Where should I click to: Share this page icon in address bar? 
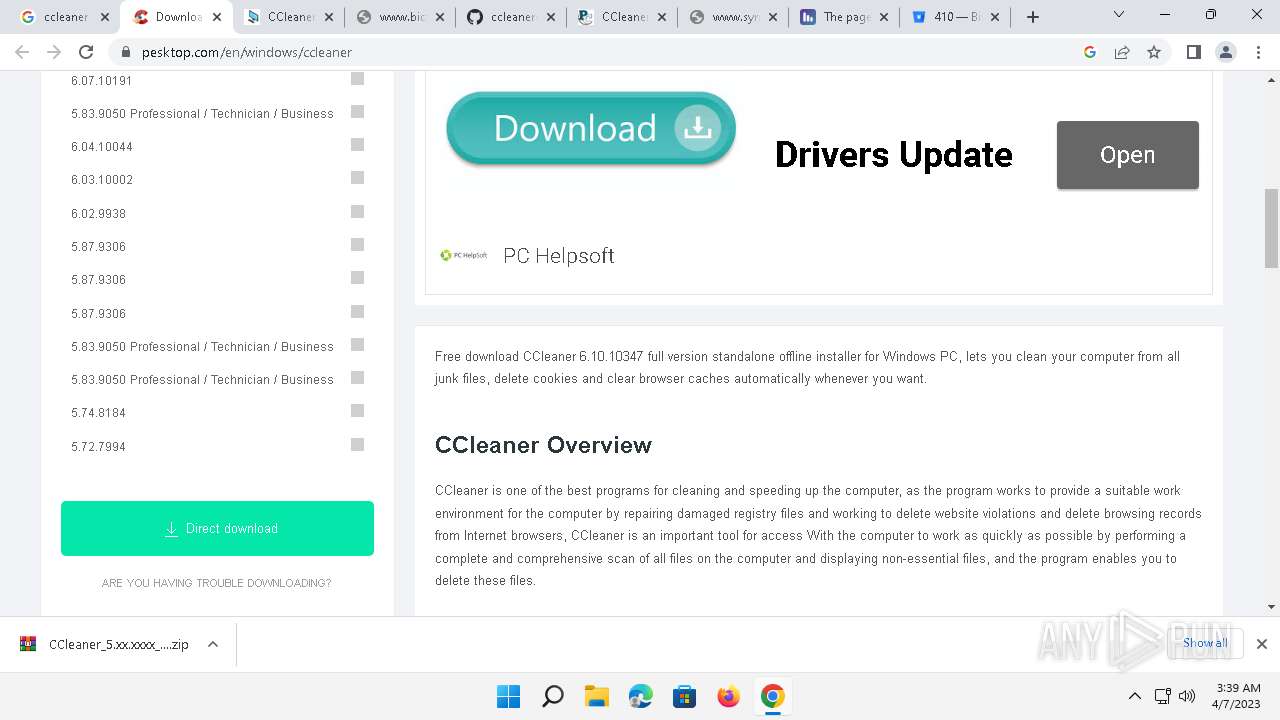tap(1122, 52)
